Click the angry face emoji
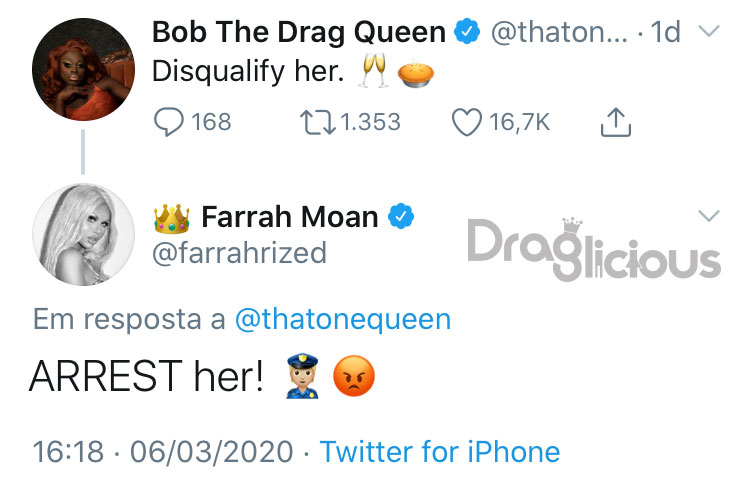750x484 pixels. 354,376
